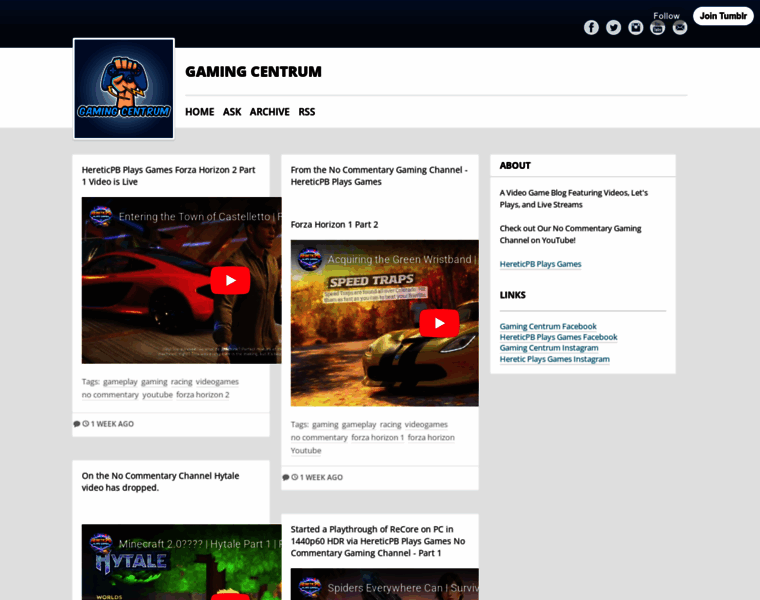Click clock icon on Forza Horizon 1 post
The height and width of the screenshot is (600, 760).
295,477
